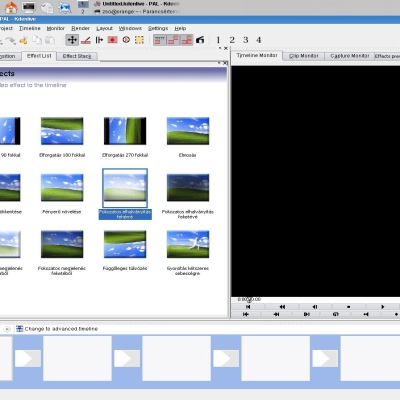Click the network globe icon in the panel
Viewport: 400px width, 400px height.
65,7
